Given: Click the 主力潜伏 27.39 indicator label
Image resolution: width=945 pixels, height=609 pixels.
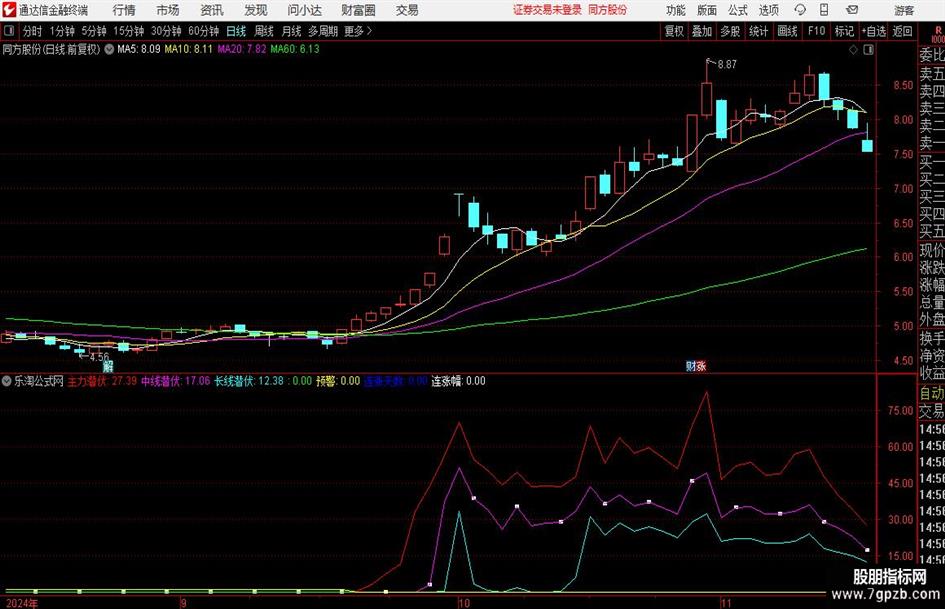Looking at the screenshot, I should point(102,381).
